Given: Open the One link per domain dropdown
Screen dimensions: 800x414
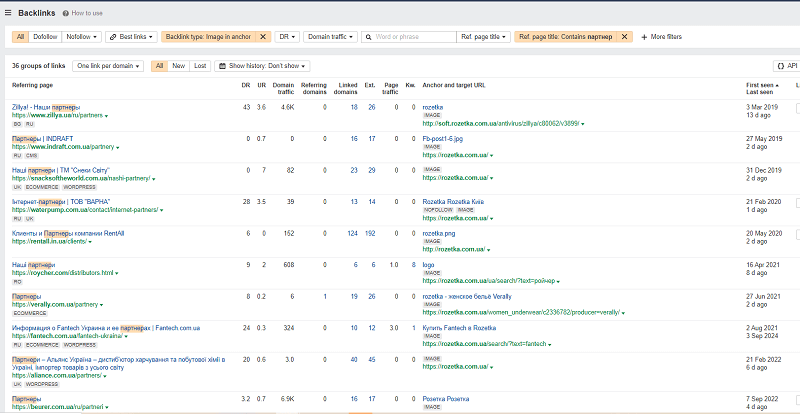Looking at the screenshot, I should [108, 66].
